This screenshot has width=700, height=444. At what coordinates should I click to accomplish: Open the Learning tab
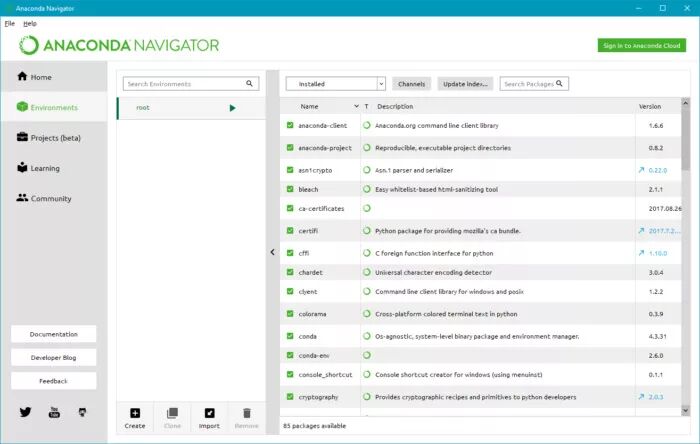[x=54, y=168]
